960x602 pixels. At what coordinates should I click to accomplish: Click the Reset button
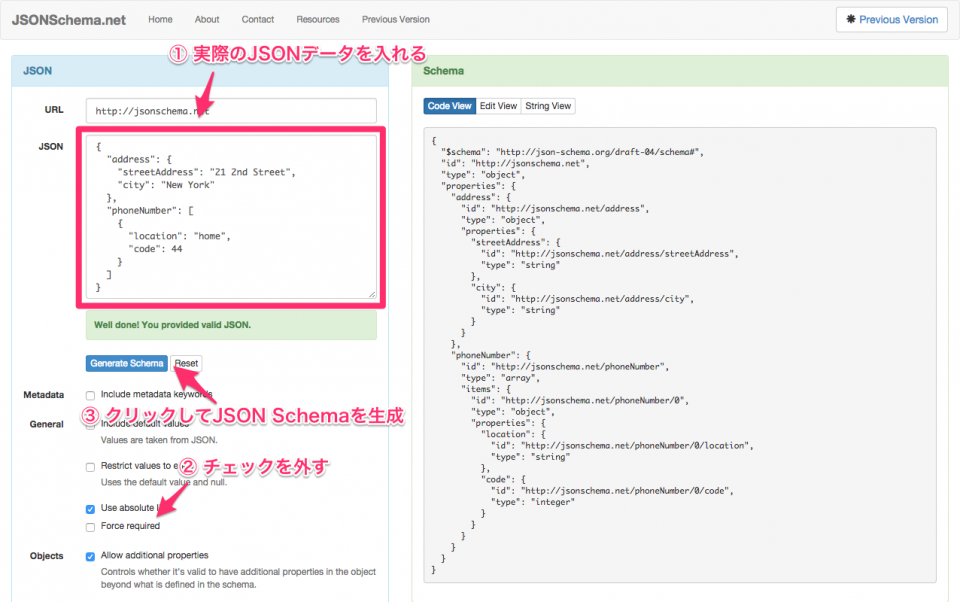click(x=186, y=363)
